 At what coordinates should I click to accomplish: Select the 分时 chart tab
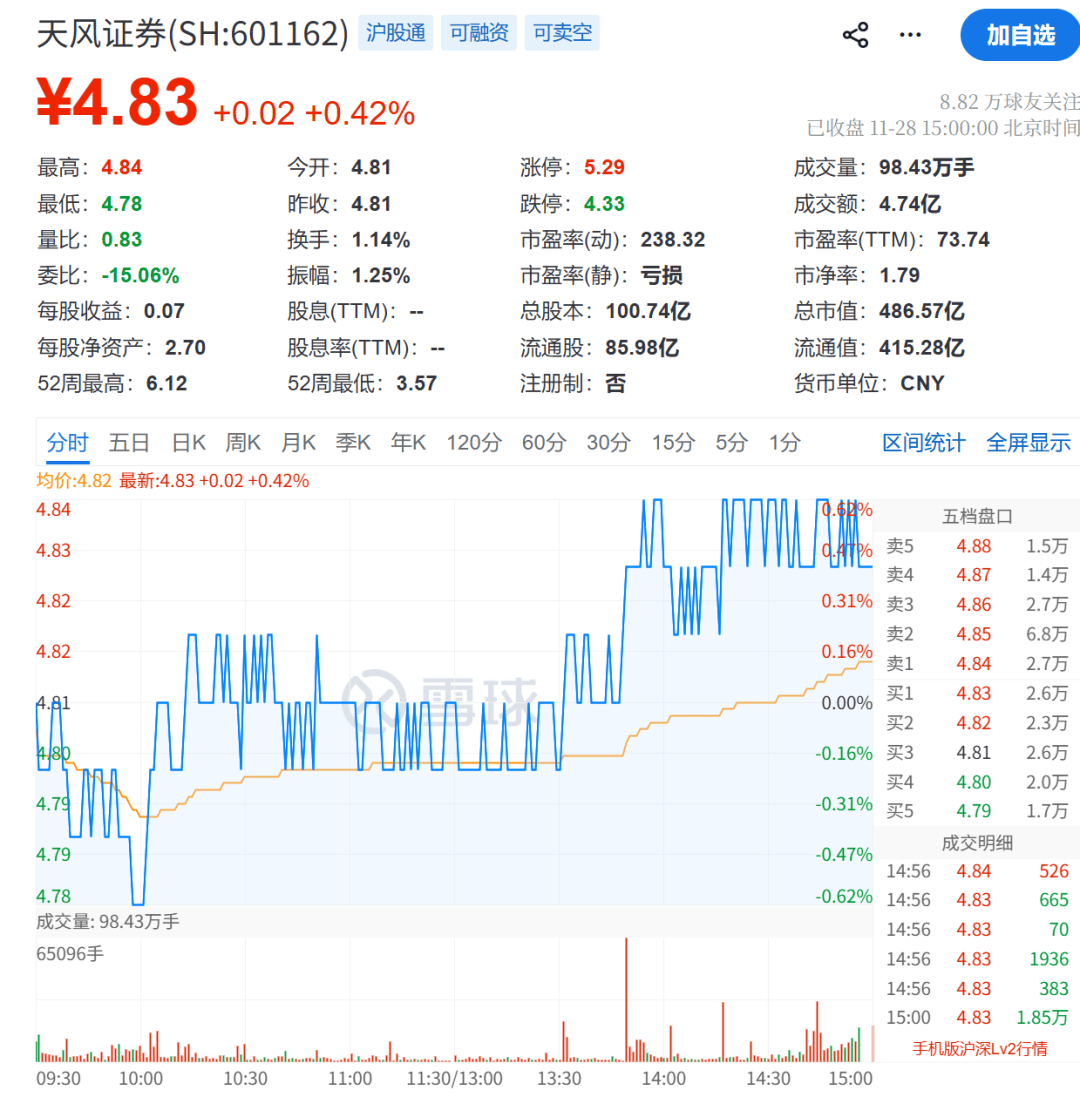pos(66,442)
